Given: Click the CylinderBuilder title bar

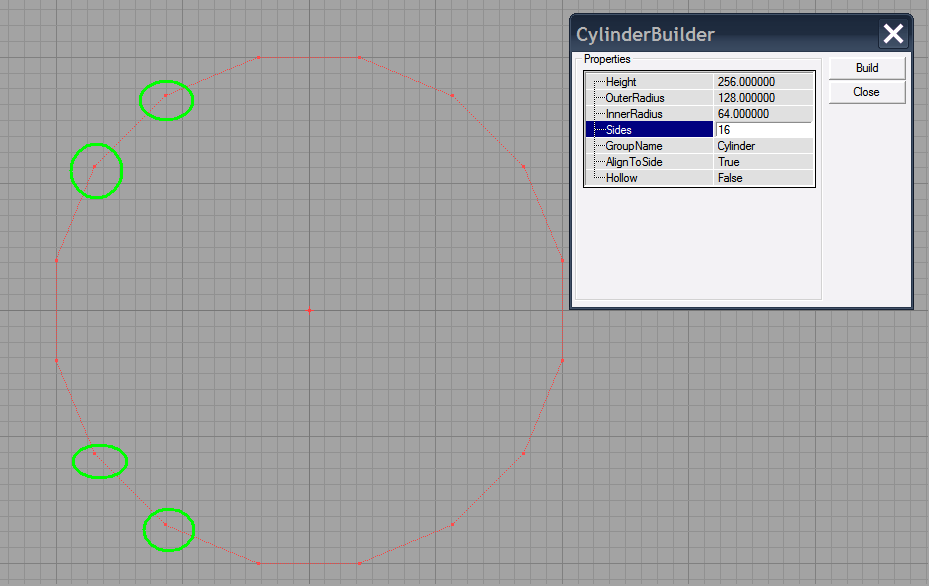Looking at the screenshot, I should pyautogui.click(x=700, y=33).
